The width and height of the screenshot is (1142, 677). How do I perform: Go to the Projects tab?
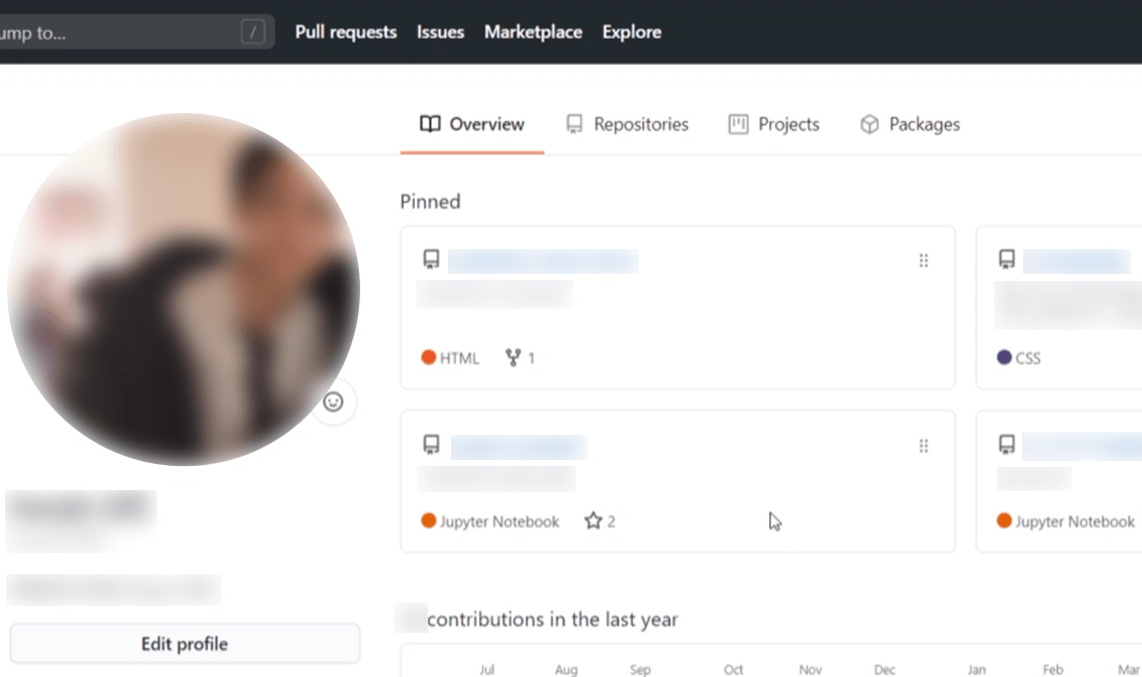click(774, 125)
